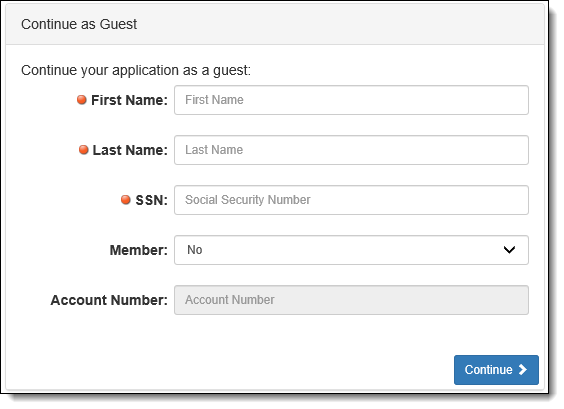This screenshot has height=409, width=564.
Task: Focus the Social Security Number field
Action: tap(351, 200)
